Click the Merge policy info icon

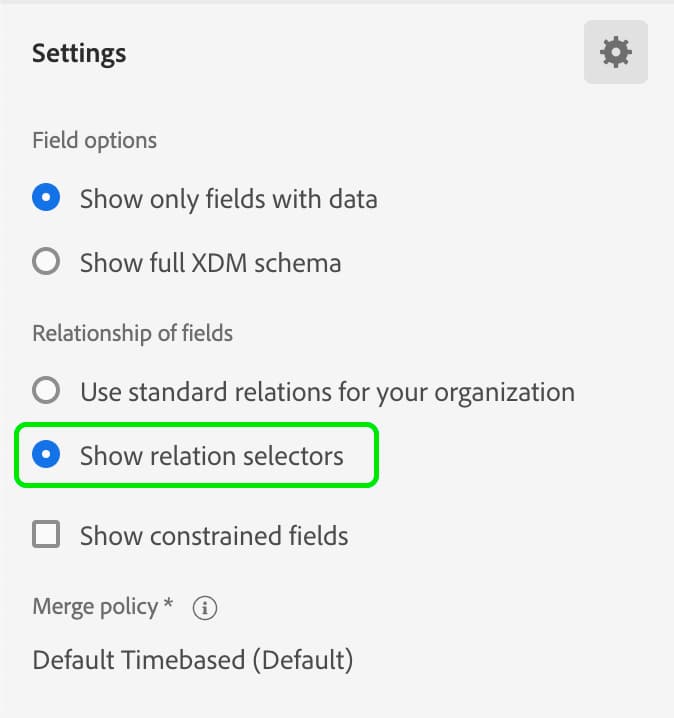click(x=205, y=607)
